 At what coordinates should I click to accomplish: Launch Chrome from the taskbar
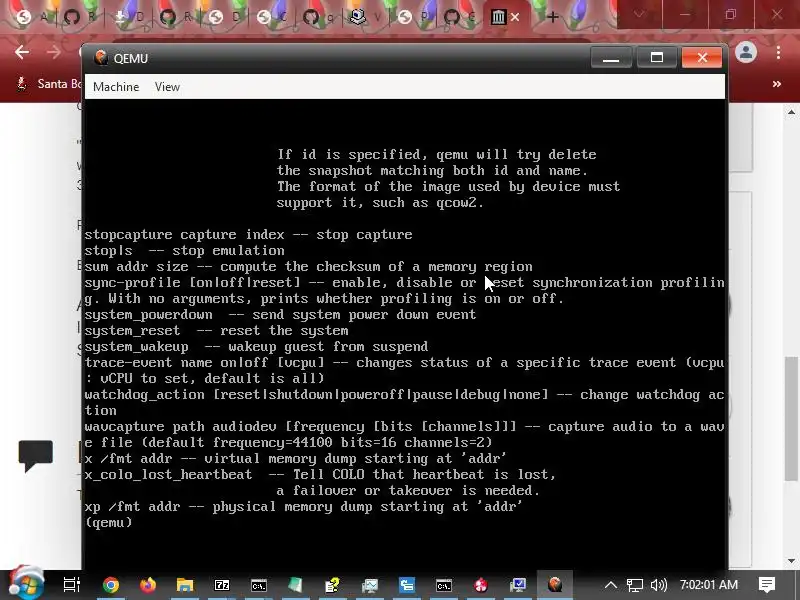pos(110,585)
